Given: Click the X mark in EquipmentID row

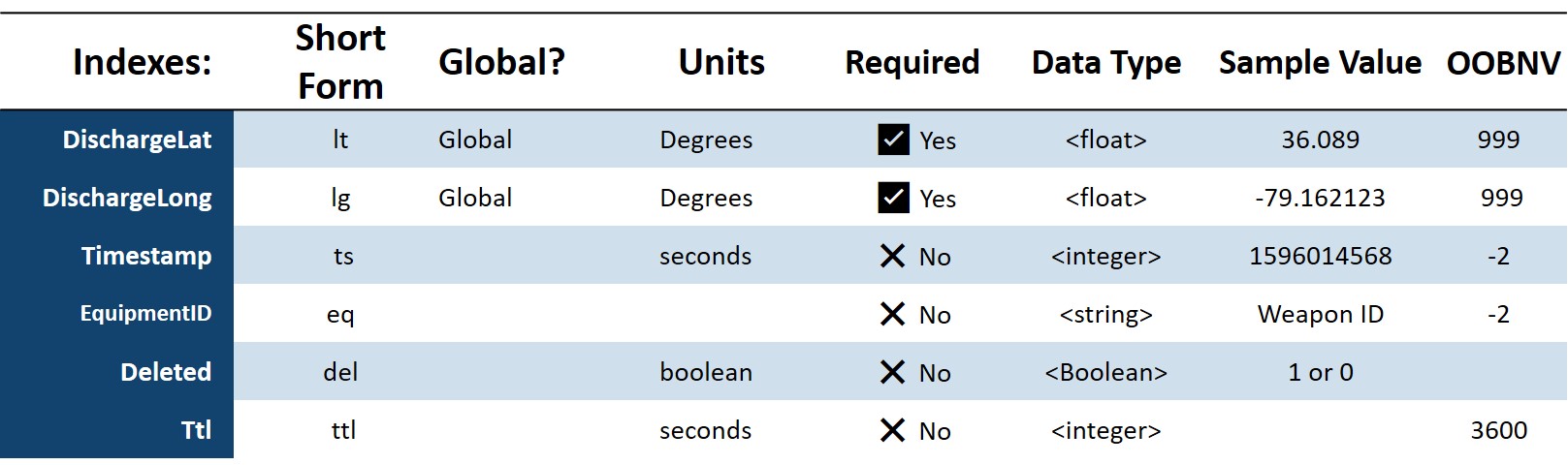Looking at the screenshot, I should [x=892, y=314].
